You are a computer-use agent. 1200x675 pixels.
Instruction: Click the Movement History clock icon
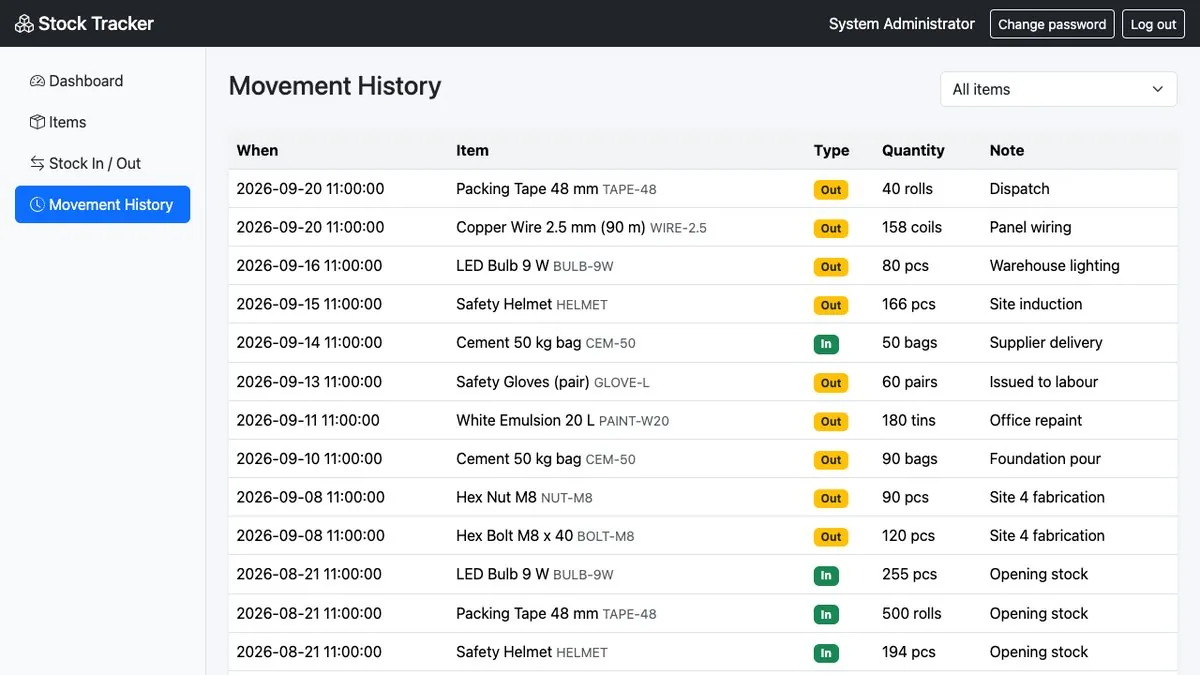pyautogui.click(x=37, y=204)
